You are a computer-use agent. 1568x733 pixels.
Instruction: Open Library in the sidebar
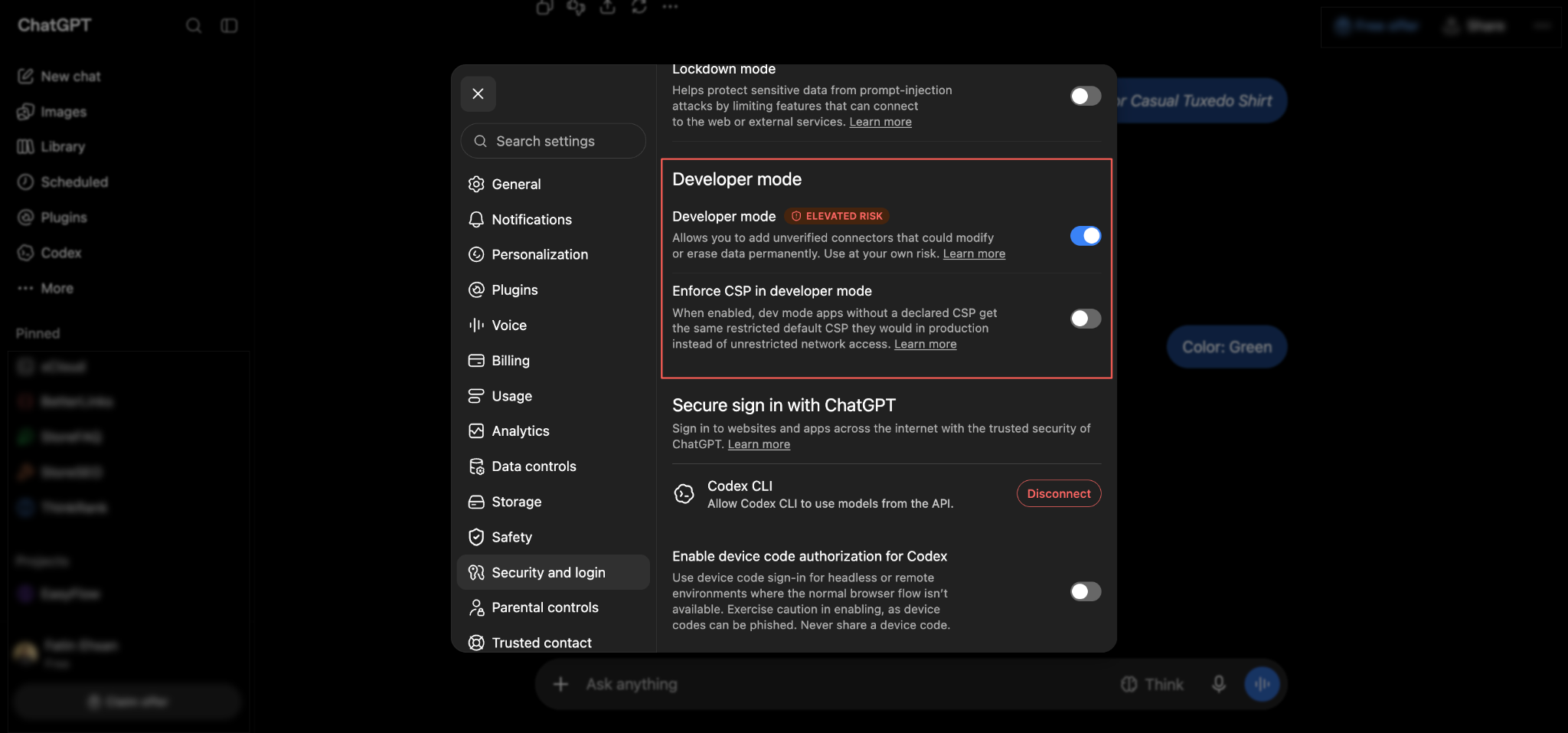pyautogui.click(x=51, y=146)
